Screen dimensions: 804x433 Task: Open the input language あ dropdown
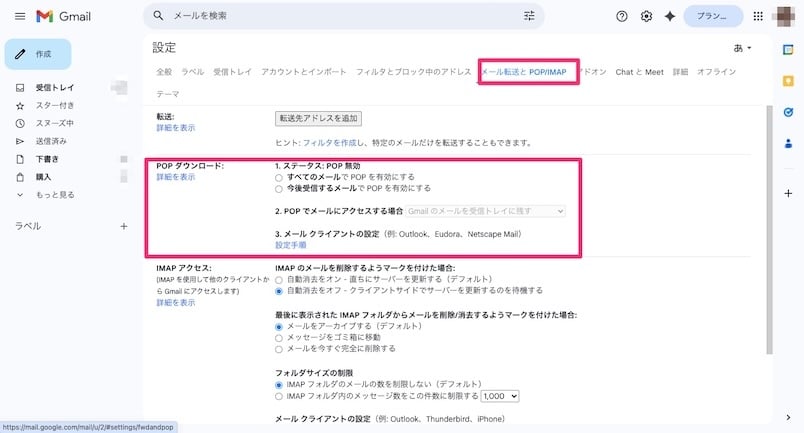click(x=743, y=48)
